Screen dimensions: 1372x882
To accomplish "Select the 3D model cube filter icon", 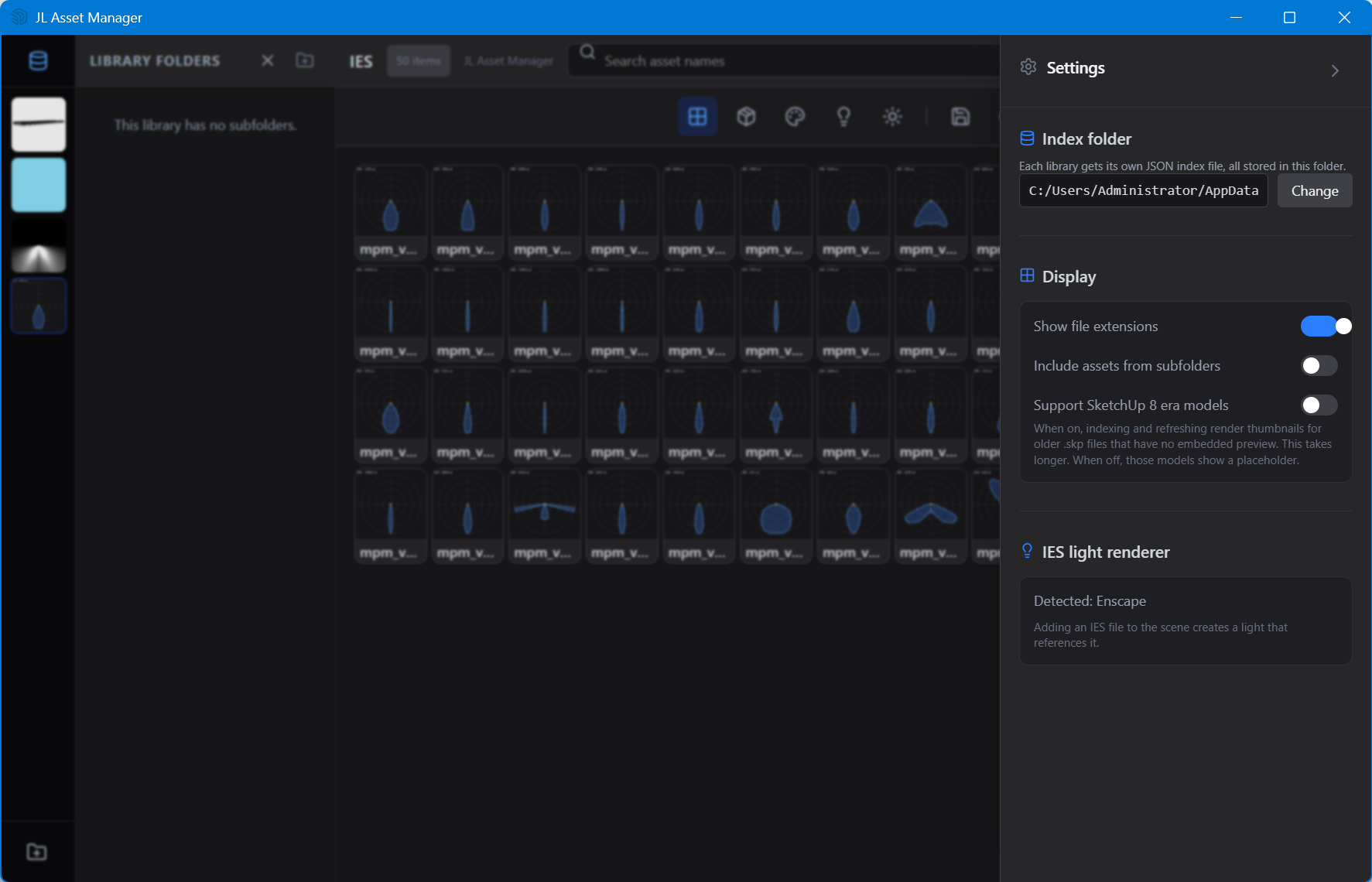I will pyautogui.click(x=746, y=117).
